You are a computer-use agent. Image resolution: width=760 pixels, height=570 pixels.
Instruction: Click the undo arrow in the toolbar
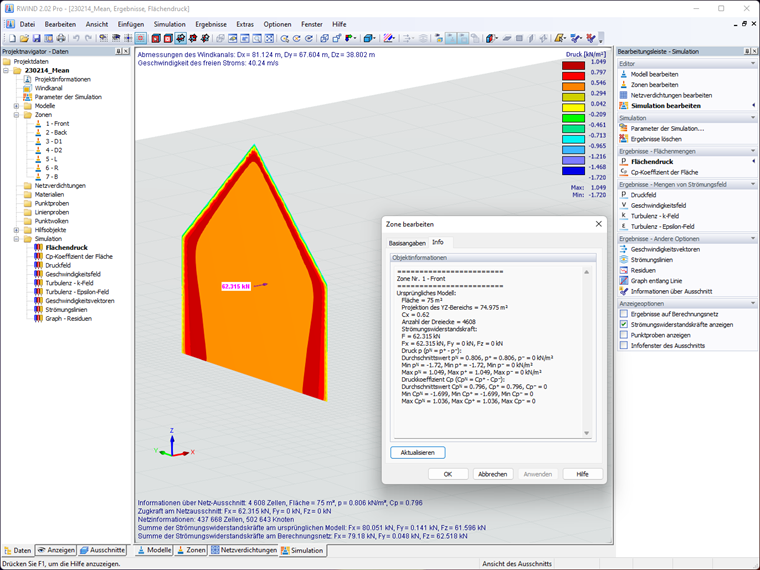(x=76, y=38)
